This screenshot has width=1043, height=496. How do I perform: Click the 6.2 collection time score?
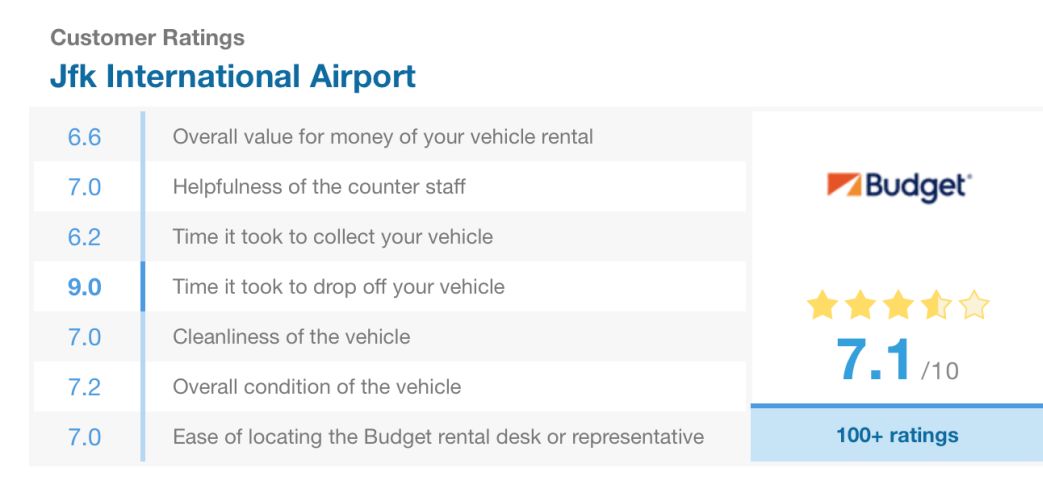point(84,237)
